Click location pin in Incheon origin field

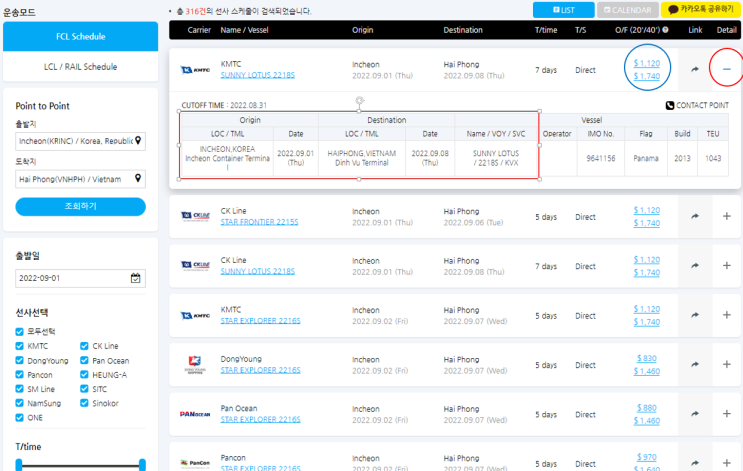(x=138, y=140)
